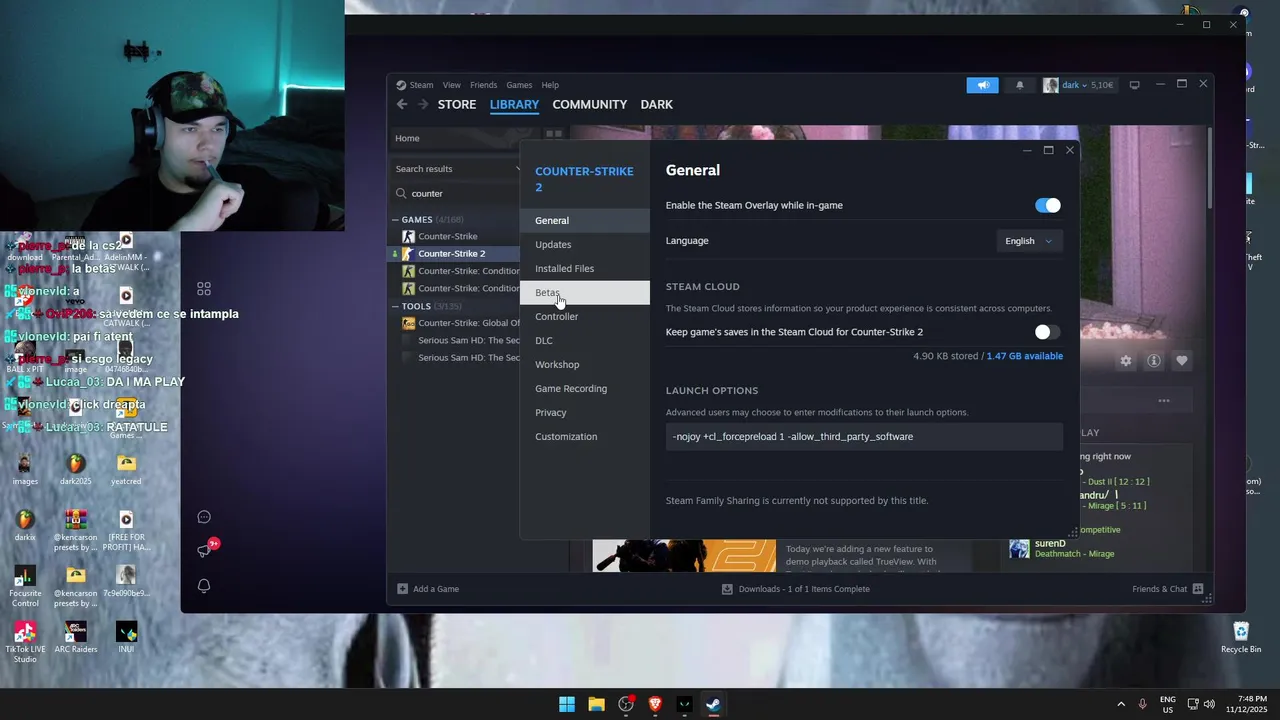Collapse the TOOLS category in library
This screenshot has width=1280, height=720.
click(x=396, y=307)
